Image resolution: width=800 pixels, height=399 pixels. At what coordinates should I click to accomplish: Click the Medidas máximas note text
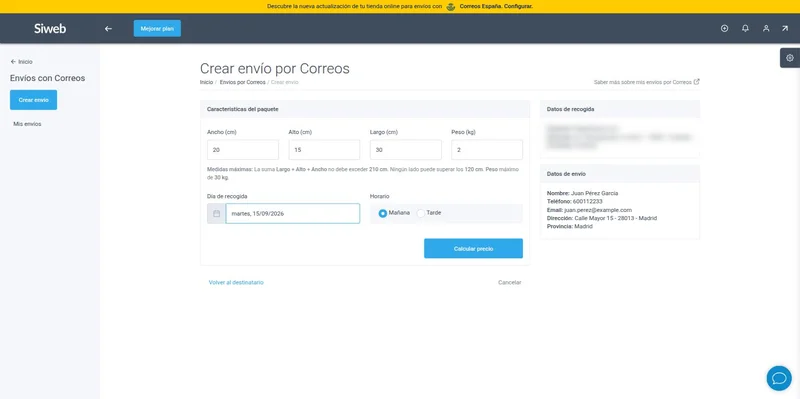[363, 173]
